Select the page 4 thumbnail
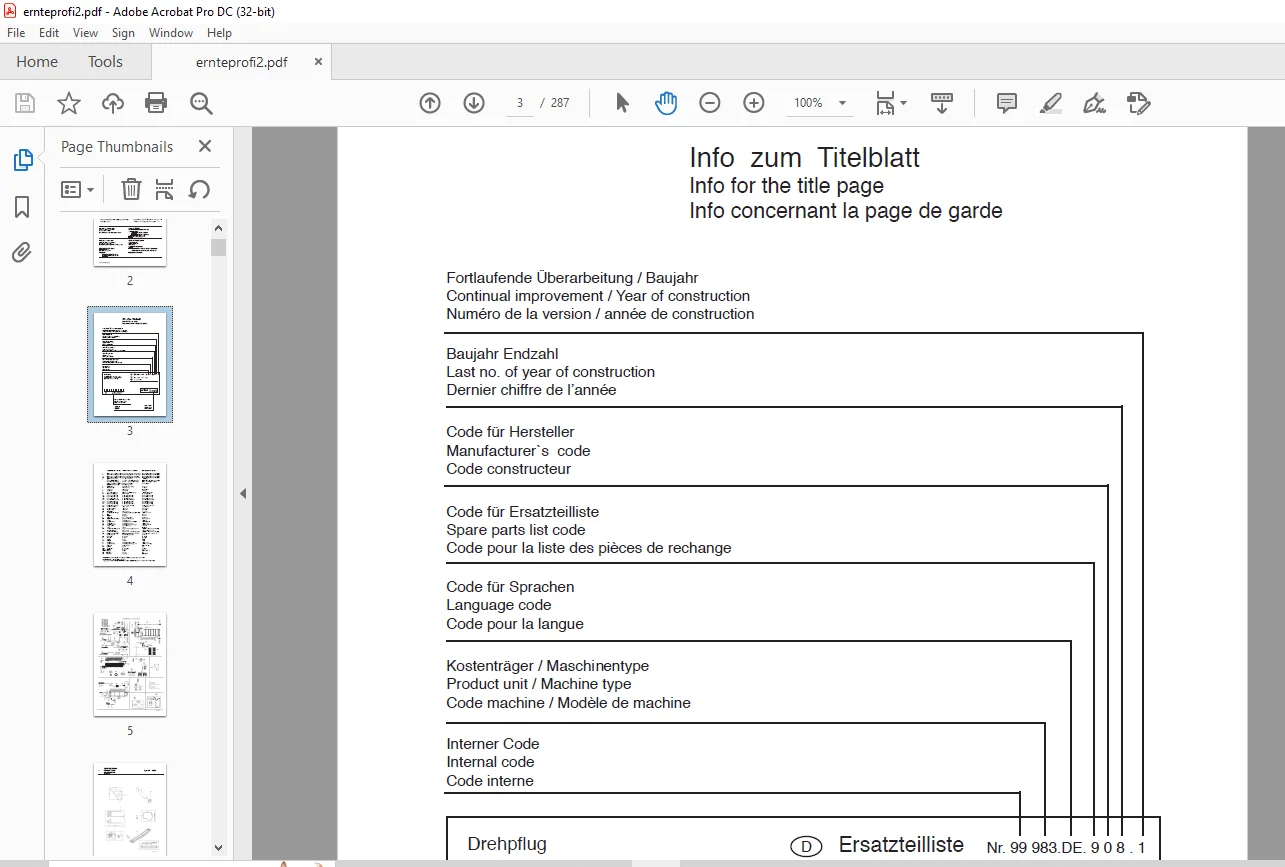The width and height of the screenshot is (1285, 867). [x=130, y=514]
